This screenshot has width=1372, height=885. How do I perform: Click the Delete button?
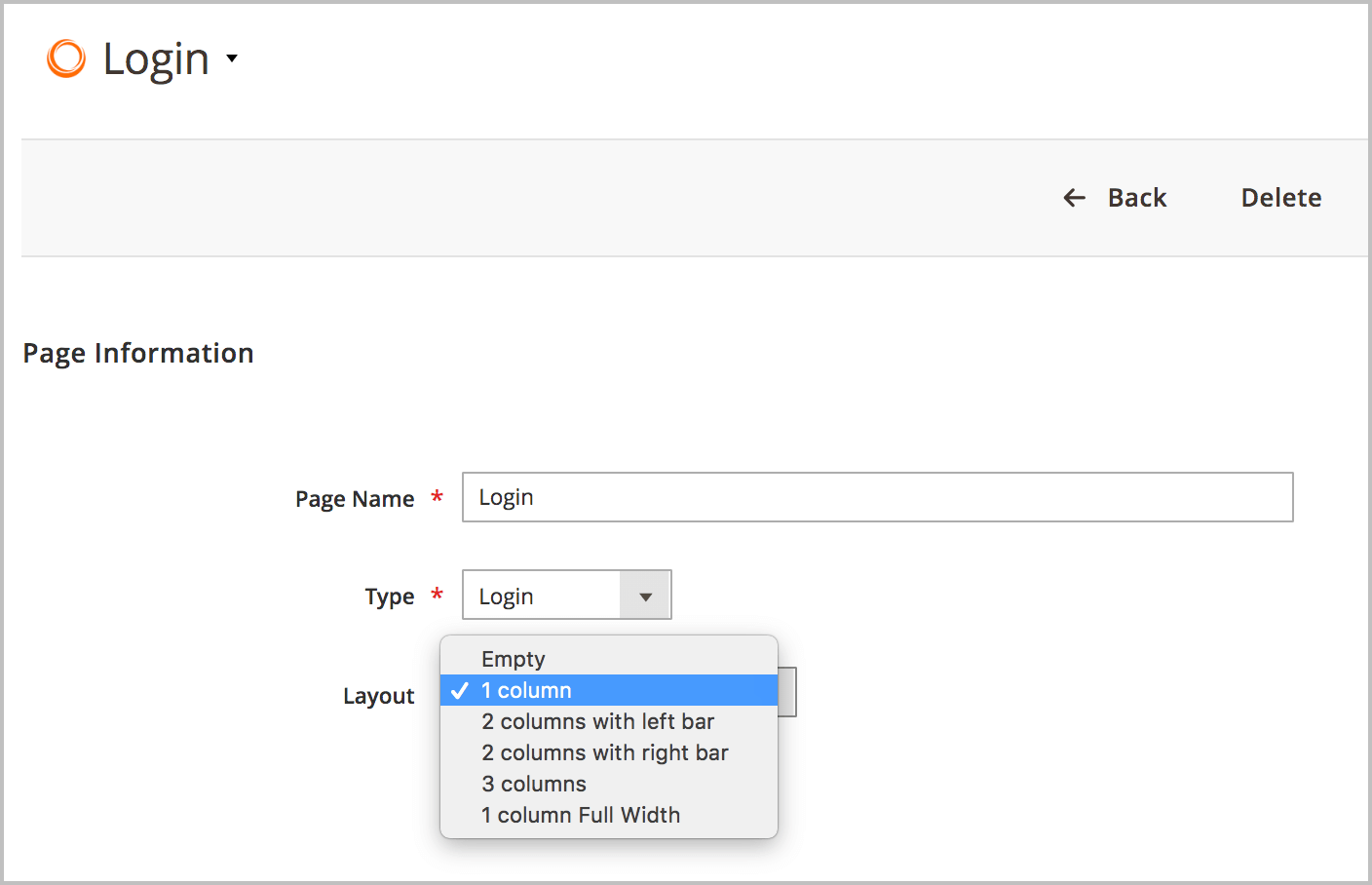(x=1280, y=198)
